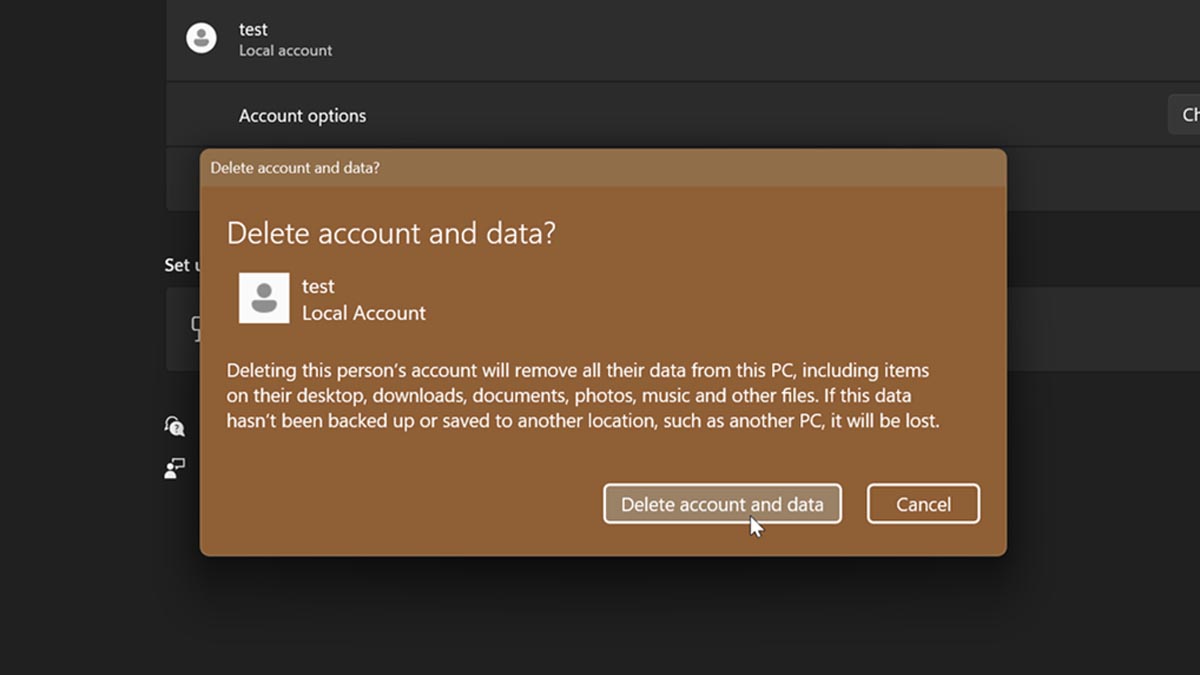1200x675 pixels.
Task: Click the test name in the background account row
Action: 254,30
